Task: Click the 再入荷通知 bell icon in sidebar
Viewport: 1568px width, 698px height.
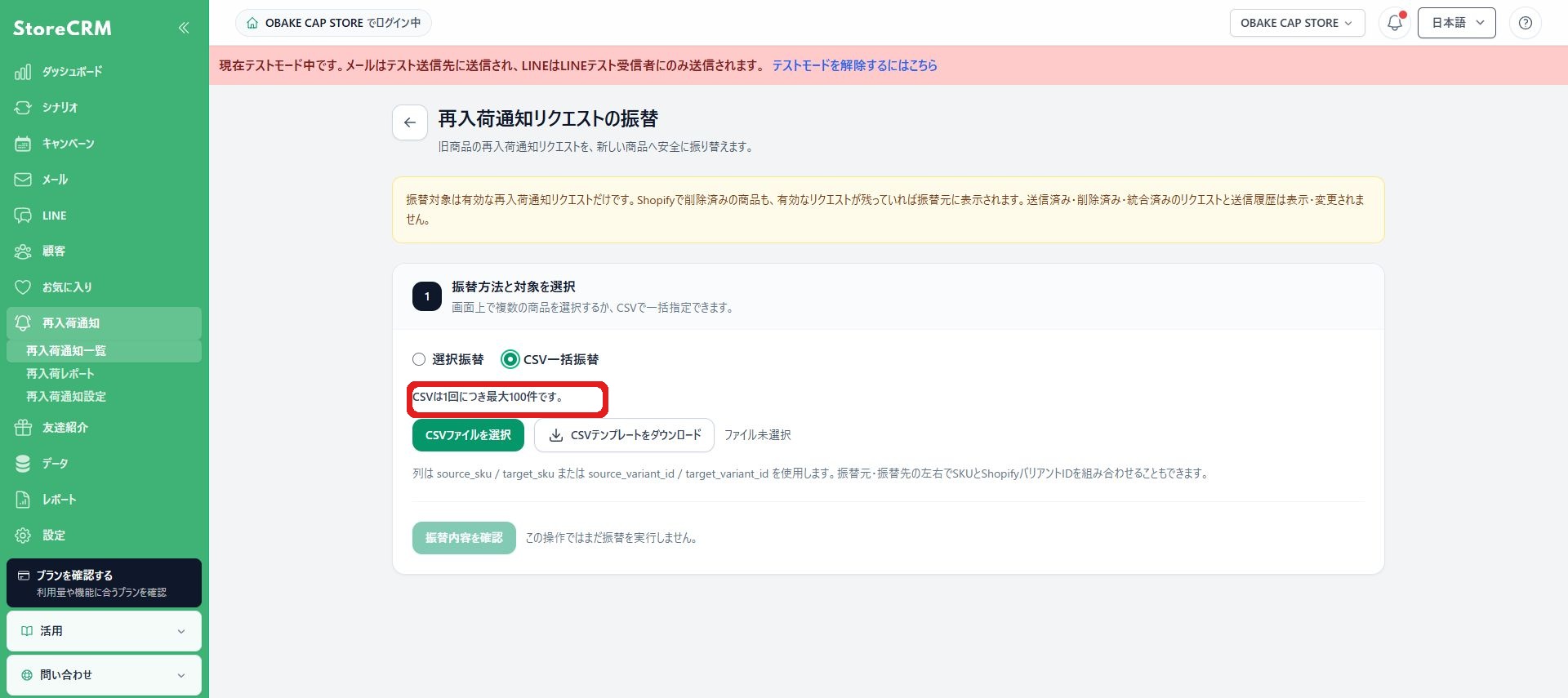Action: (x=23, y=323)
